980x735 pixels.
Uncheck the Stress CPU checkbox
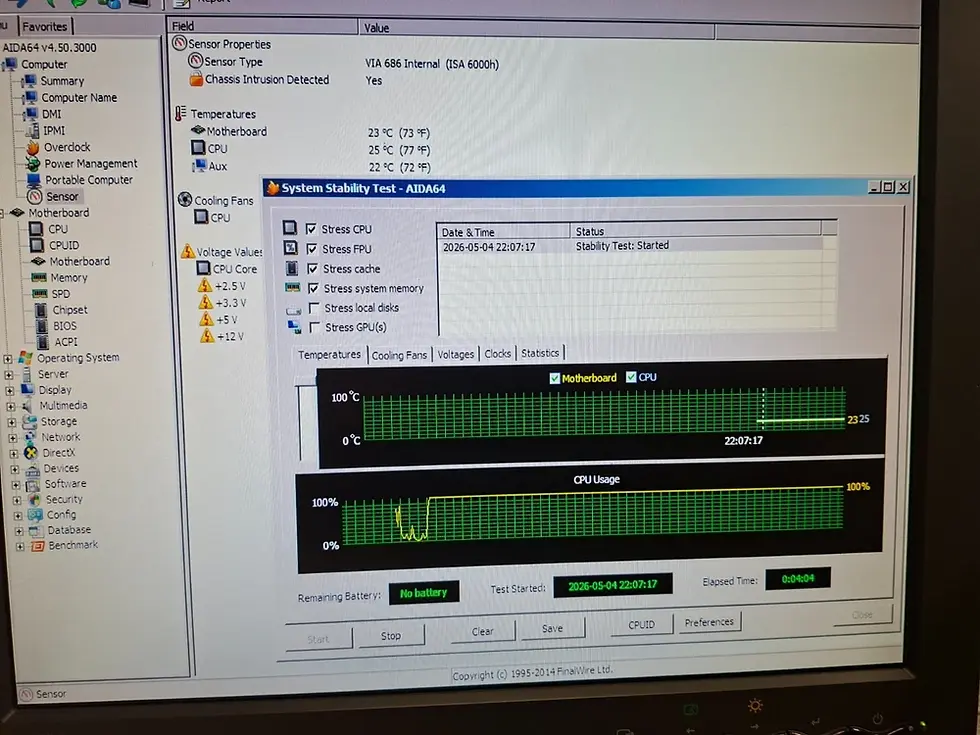click(x=311, y=229)
